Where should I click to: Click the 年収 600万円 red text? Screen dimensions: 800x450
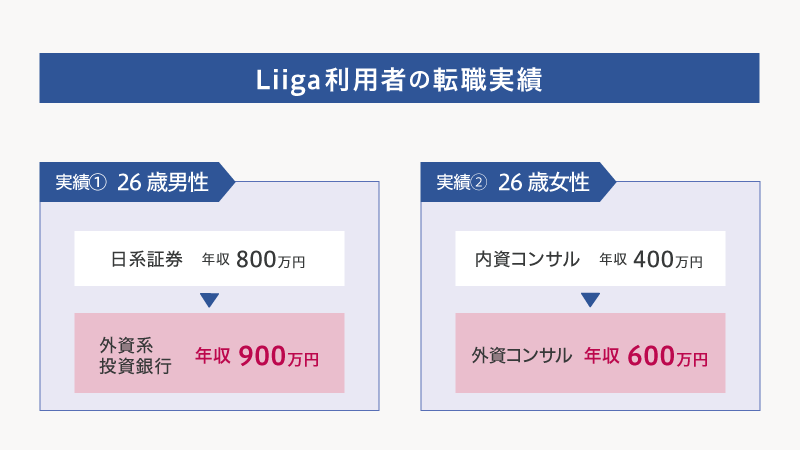click(646, 356)
